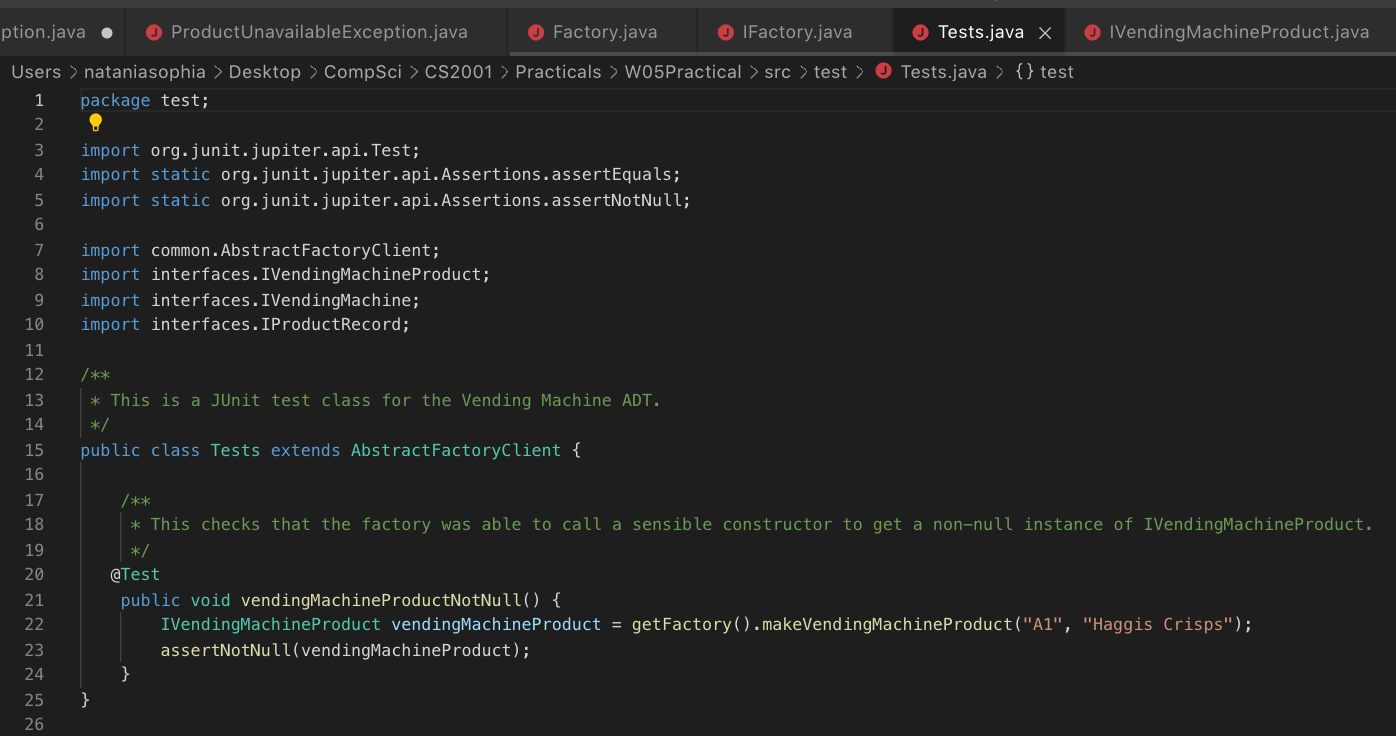Click 'assertEquals' in the static import
This screenshot has height=736, width=1396.
[611, 174]
